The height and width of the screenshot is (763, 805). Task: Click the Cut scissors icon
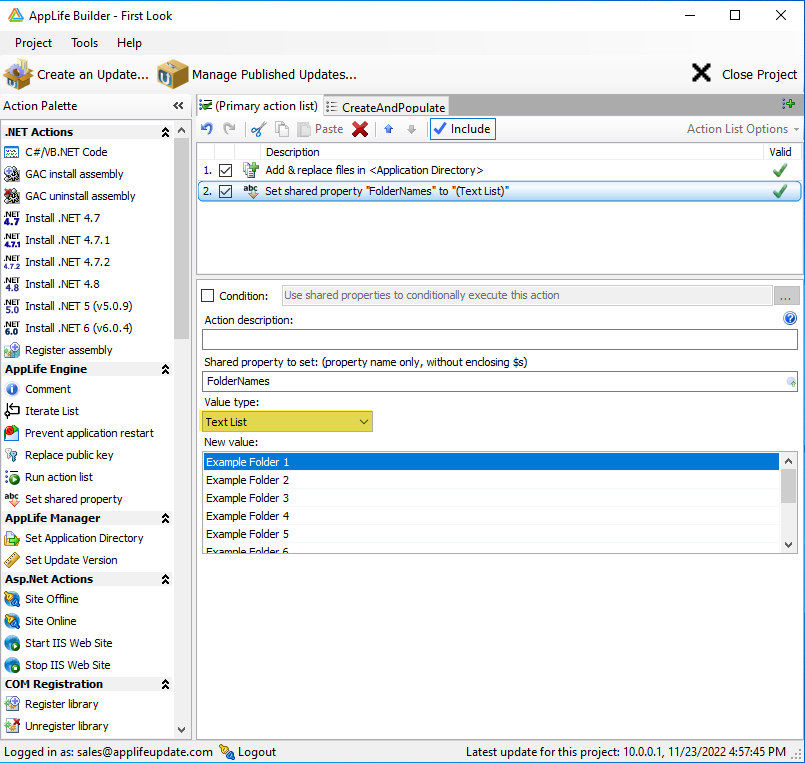258,129
